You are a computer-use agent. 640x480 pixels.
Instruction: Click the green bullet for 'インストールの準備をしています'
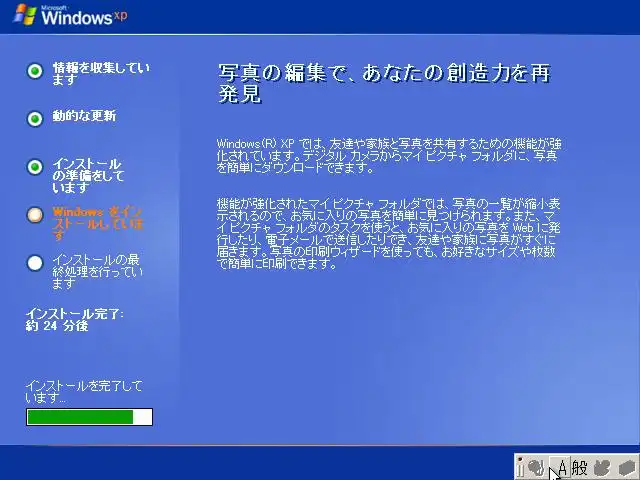[x=35, y=167]
